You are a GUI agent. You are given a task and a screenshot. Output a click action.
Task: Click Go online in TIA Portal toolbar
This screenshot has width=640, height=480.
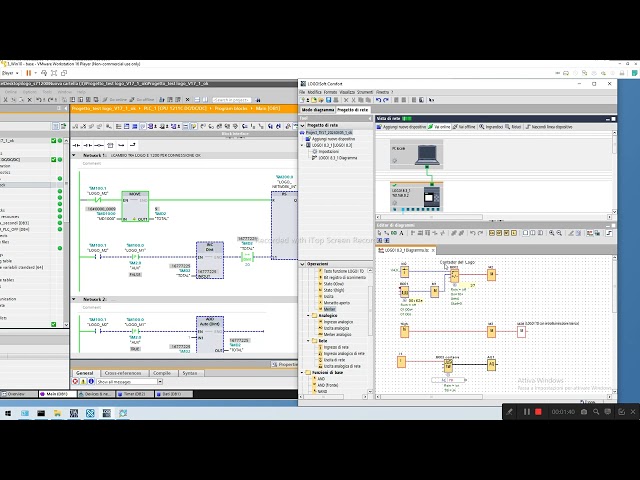click(x=115, y=100)
